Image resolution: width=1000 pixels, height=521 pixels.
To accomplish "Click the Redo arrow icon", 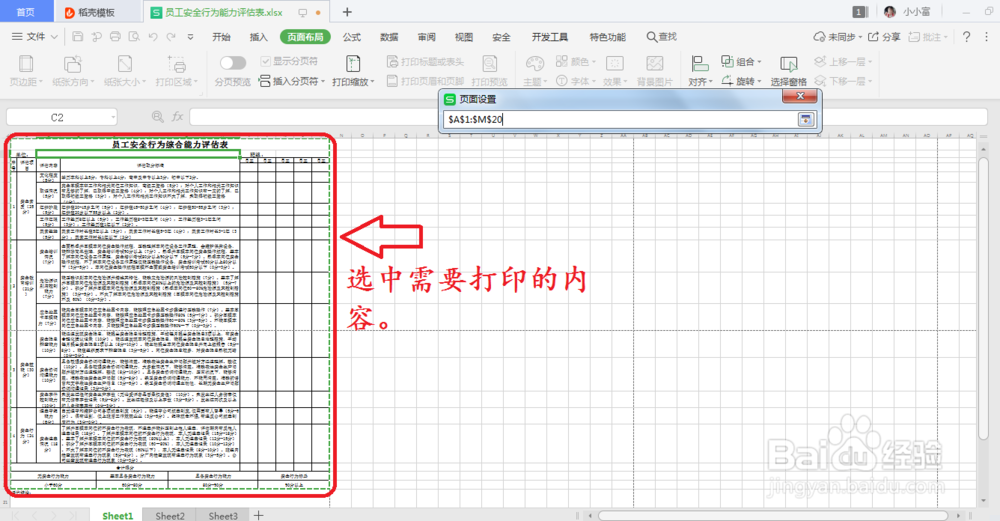I will 171,37.
